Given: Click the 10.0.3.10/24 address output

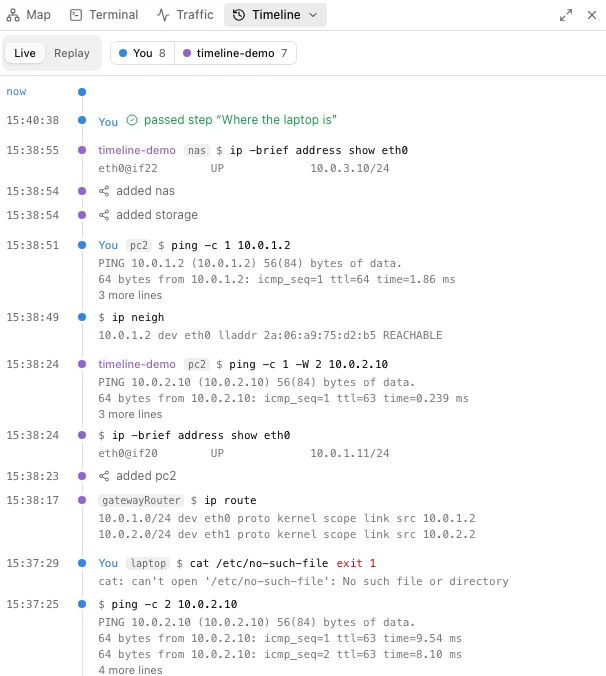Looking at the screenshot, I should coord(350,168).
